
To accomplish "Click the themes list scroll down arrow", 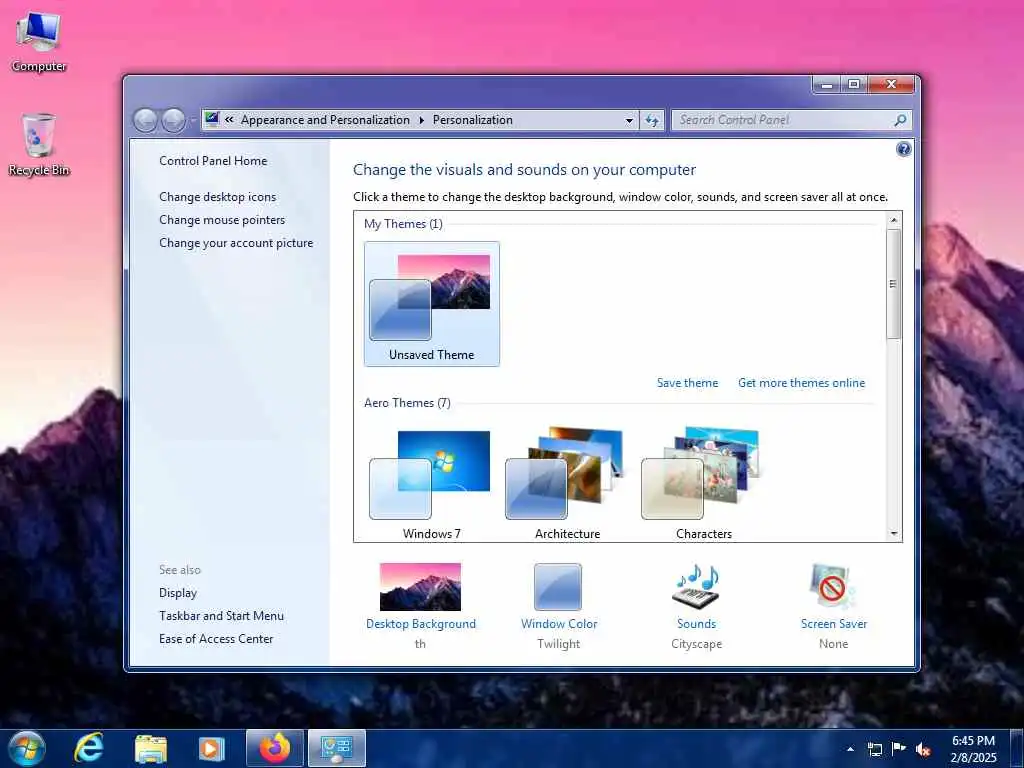I will (x=894, y=534).
